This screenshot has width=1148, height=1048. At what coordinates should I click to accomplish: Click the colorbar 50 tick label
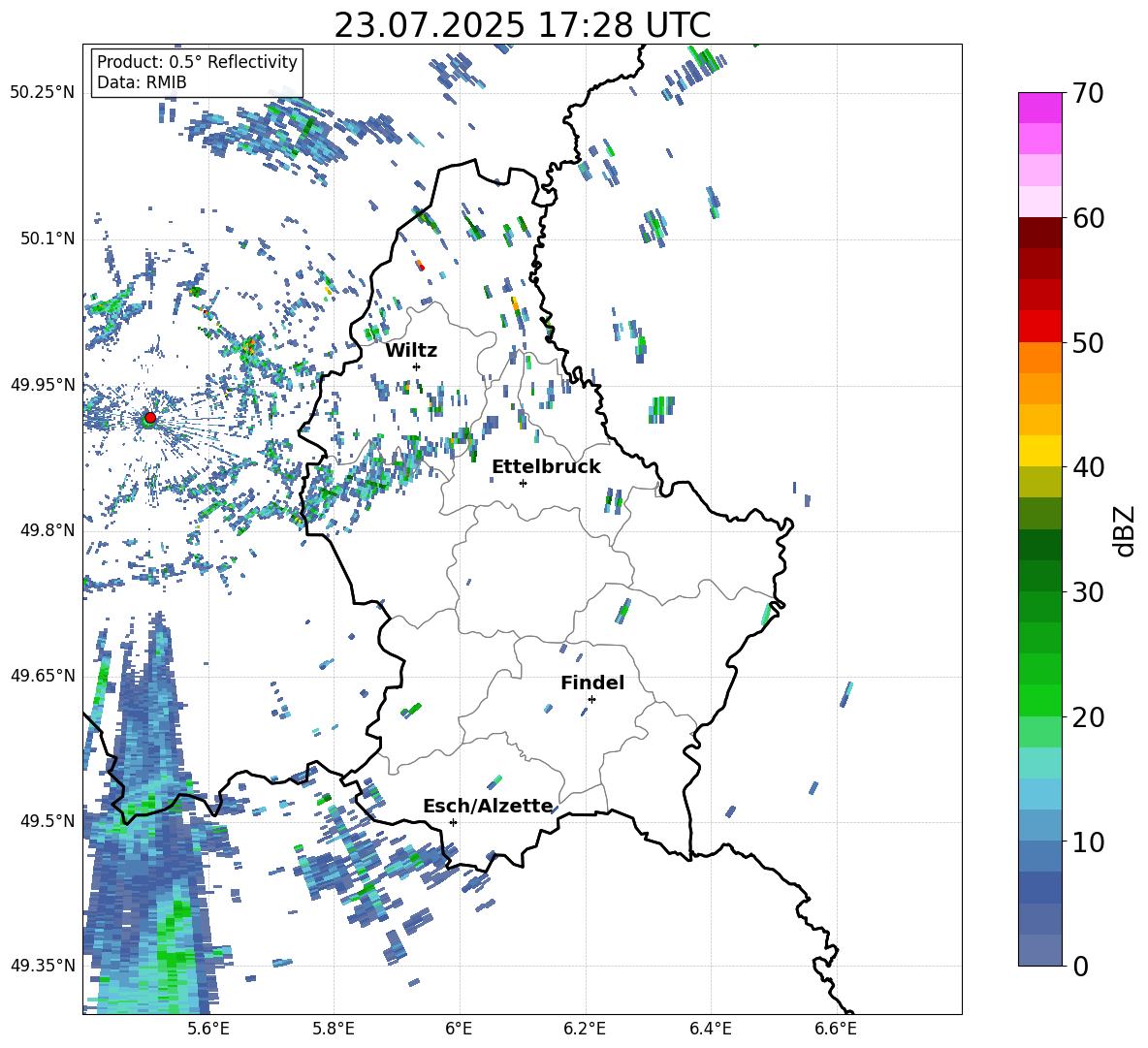1088,342
